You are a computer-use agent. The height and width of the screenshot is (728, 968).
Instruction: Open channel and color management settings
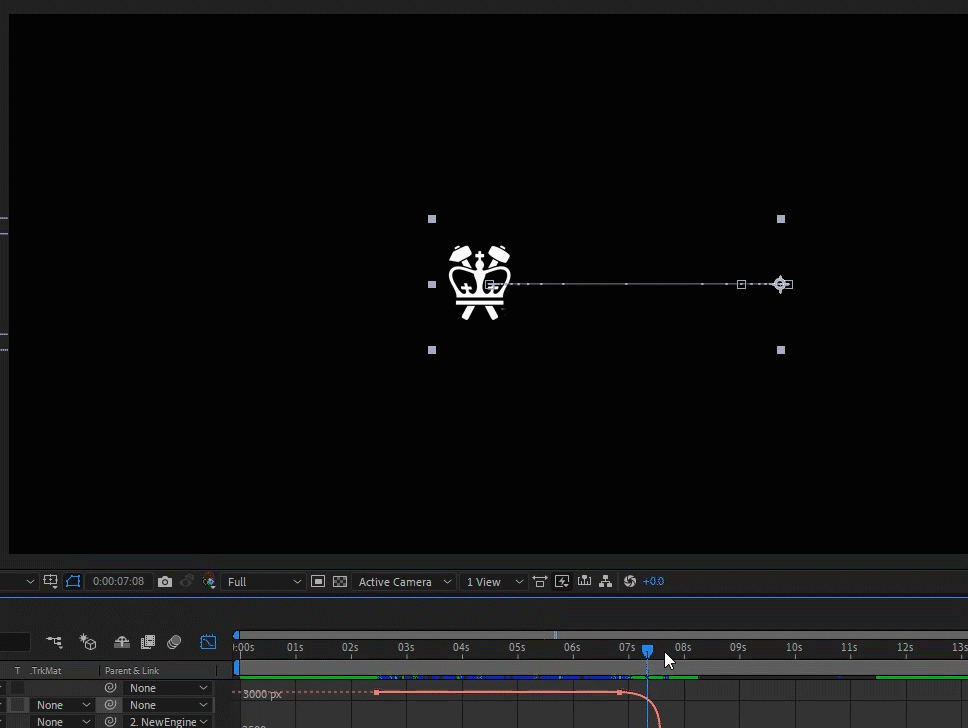[209, 582]
